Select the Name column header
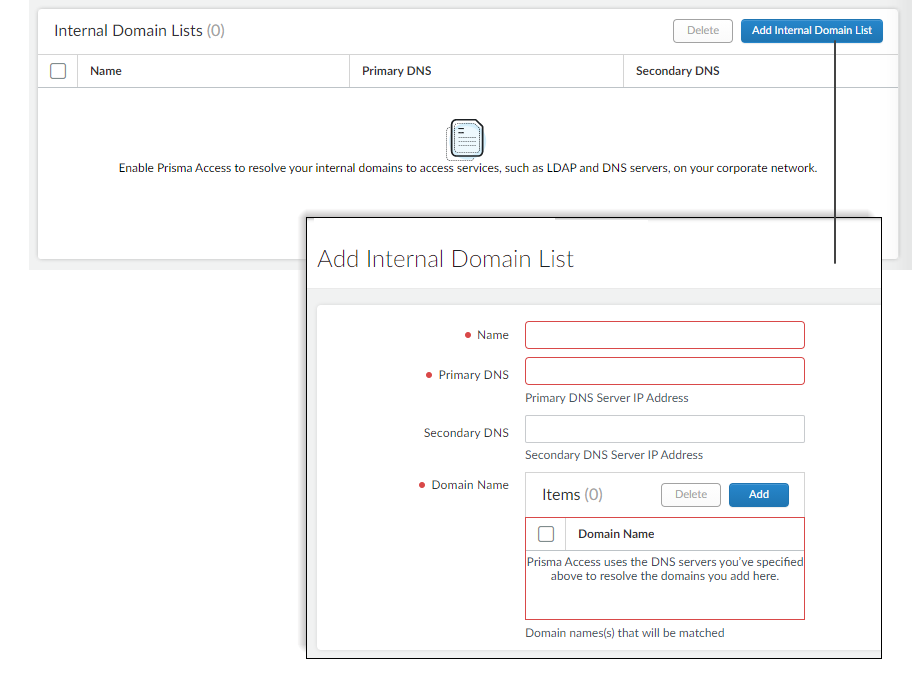 [105, 70]
